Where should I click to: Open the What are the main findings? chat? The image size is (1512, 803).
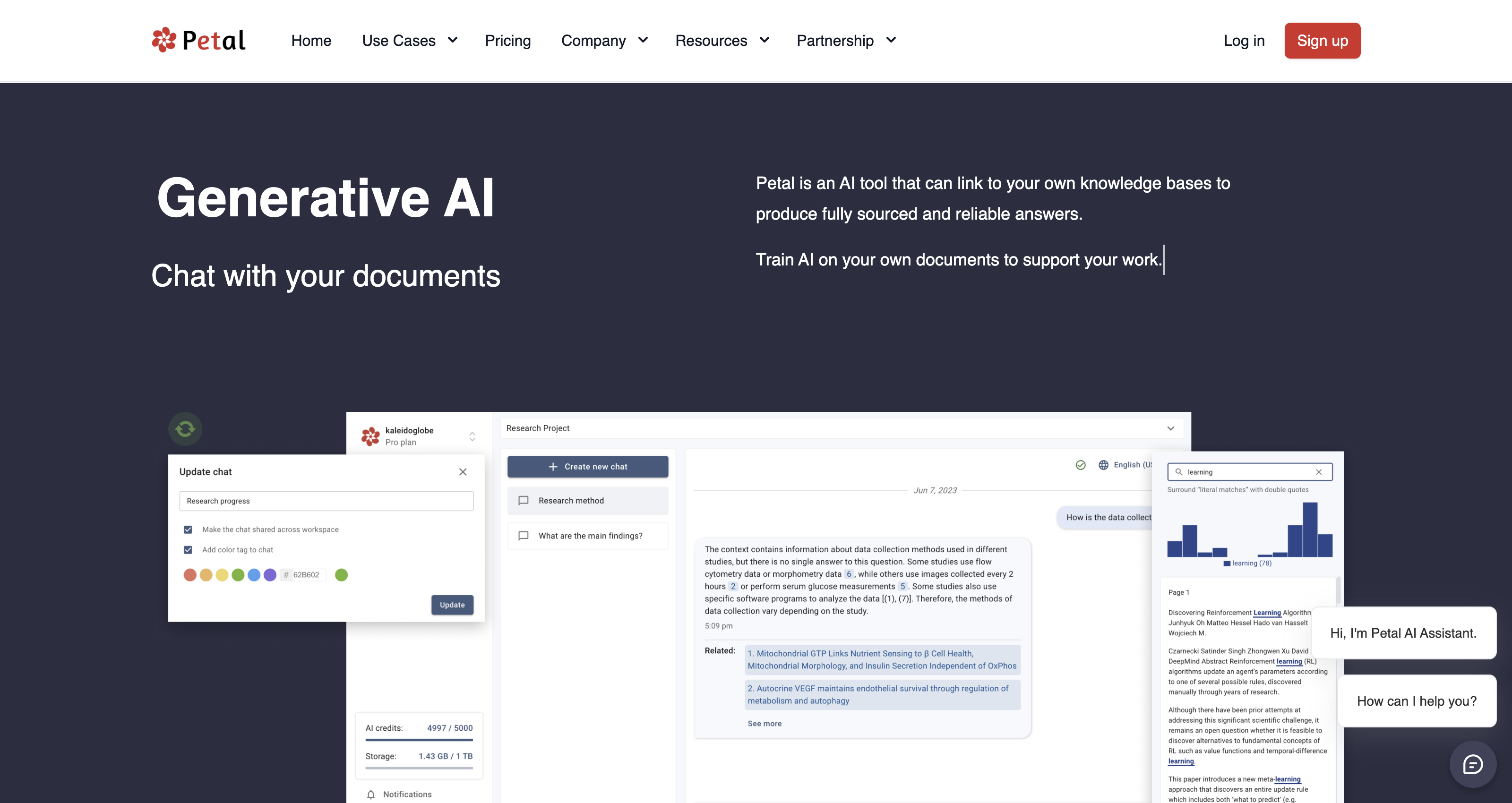[587, 536]
